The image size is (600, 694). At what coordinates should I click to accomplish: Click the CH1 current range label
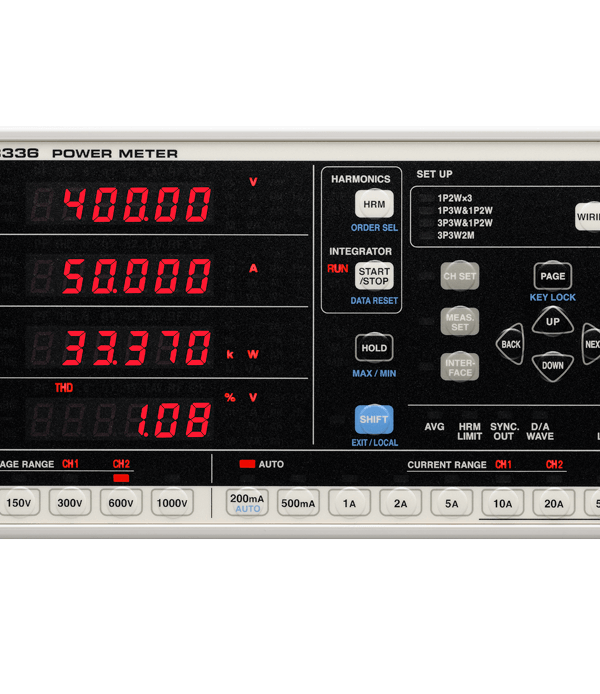click(x=503, y=464)
